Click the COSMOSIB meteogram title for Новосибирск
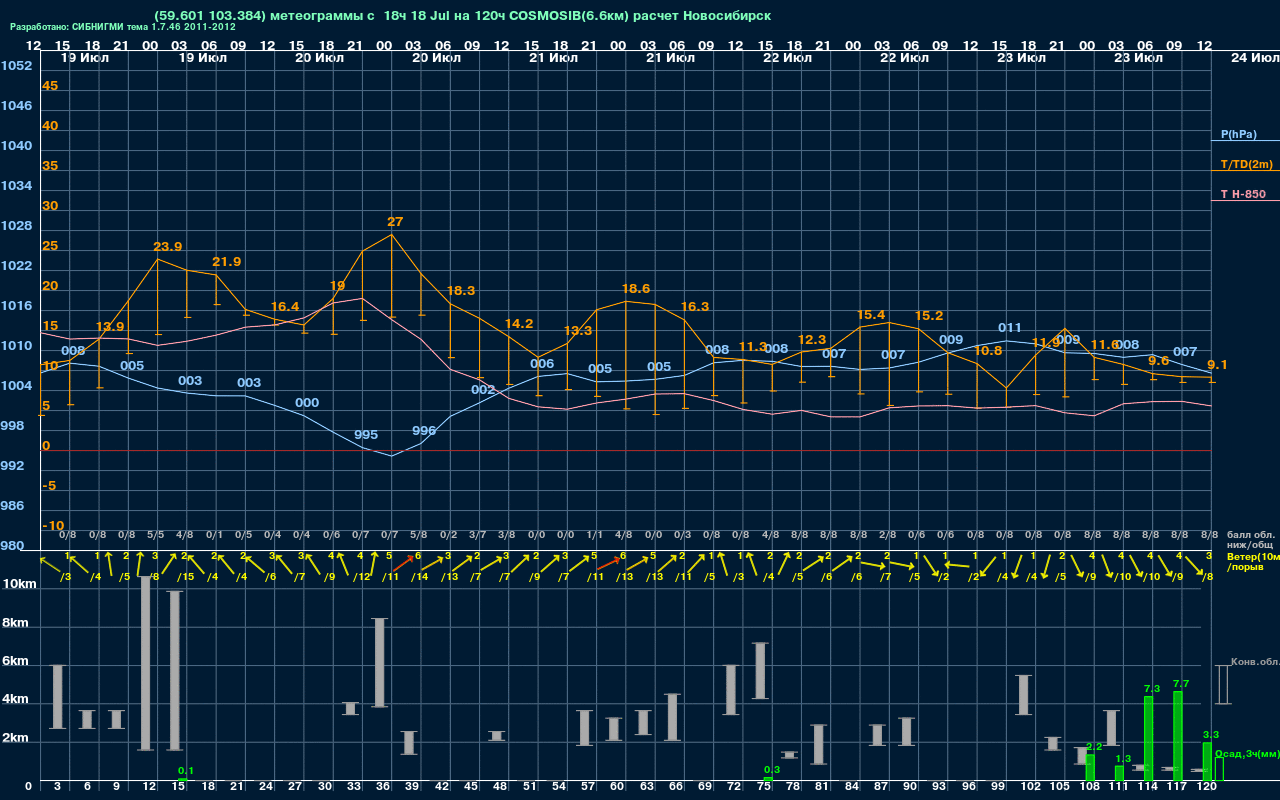 tap(463, 16)
